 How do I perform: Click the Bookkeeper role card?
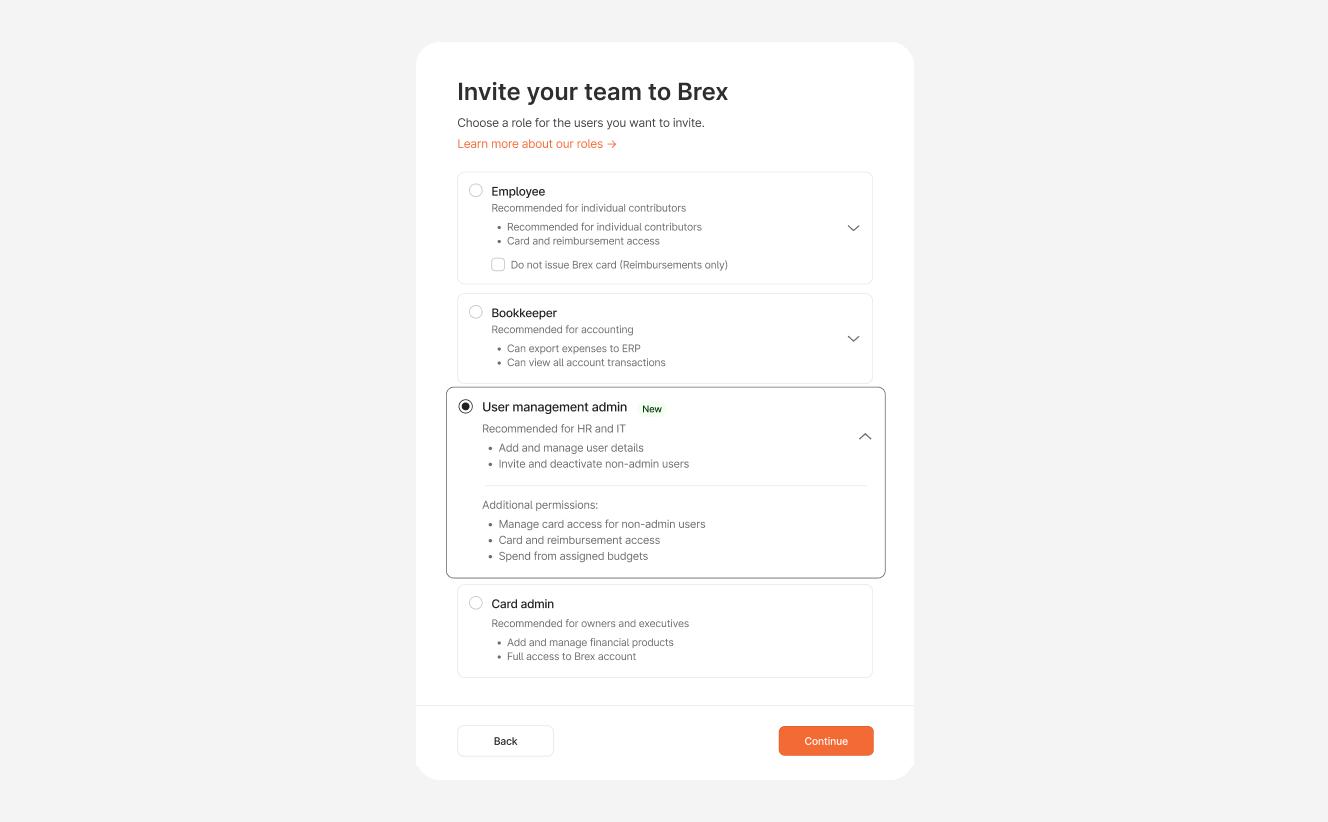665,338
